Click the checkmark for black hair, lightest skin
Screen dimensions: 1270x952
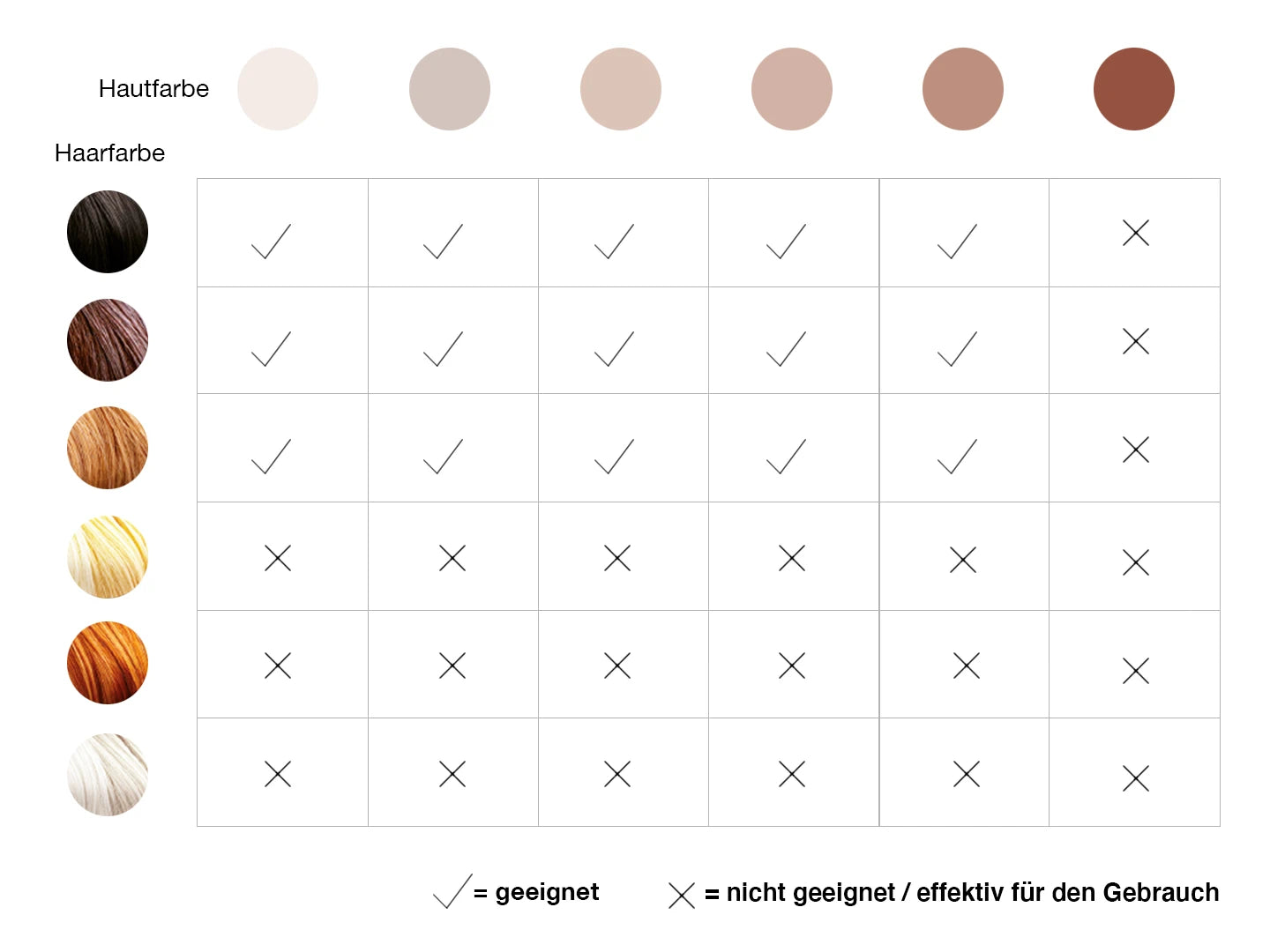pos(271,242)
